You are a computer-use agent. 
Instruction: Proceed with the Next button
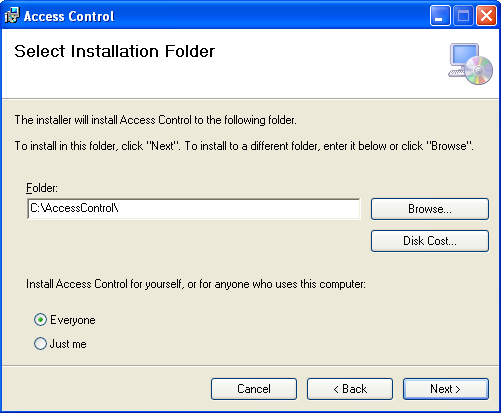point(446,389)
